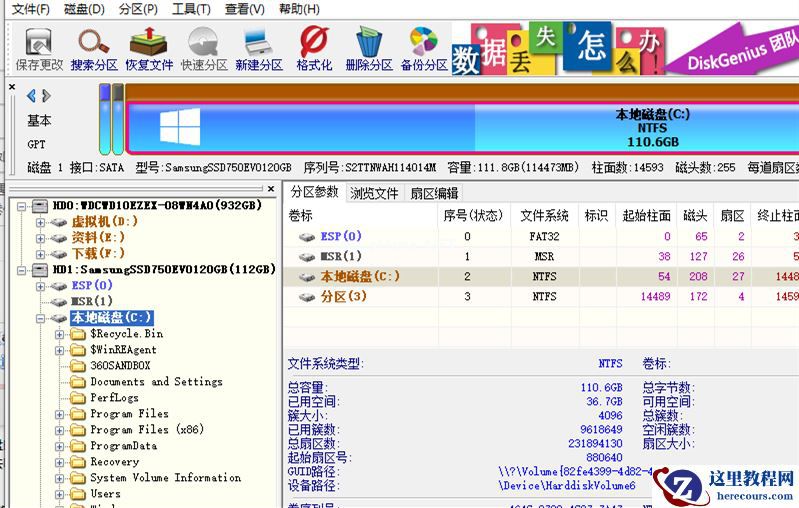Click the 文件系统 column header
The image size is (799, 508).
544,216
